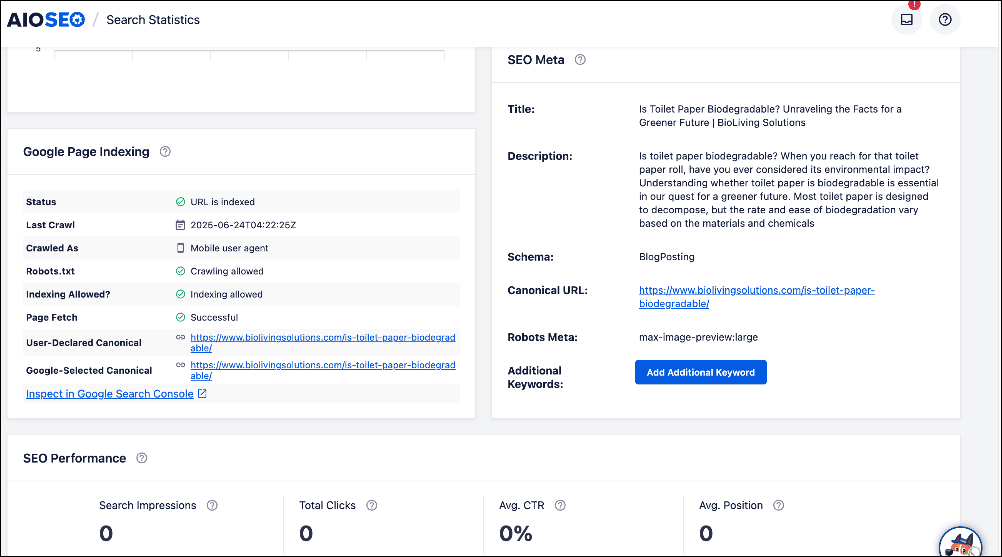The width and height of the screenshot is (1002, 557).
Task: Click 'Successful' page fetch text
Action: click(214, 317)
